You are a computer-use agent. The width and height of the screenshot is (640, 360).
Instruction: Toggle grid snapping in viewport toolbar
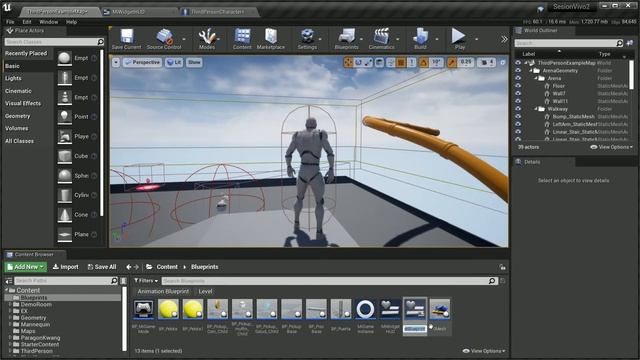point(401,62)
